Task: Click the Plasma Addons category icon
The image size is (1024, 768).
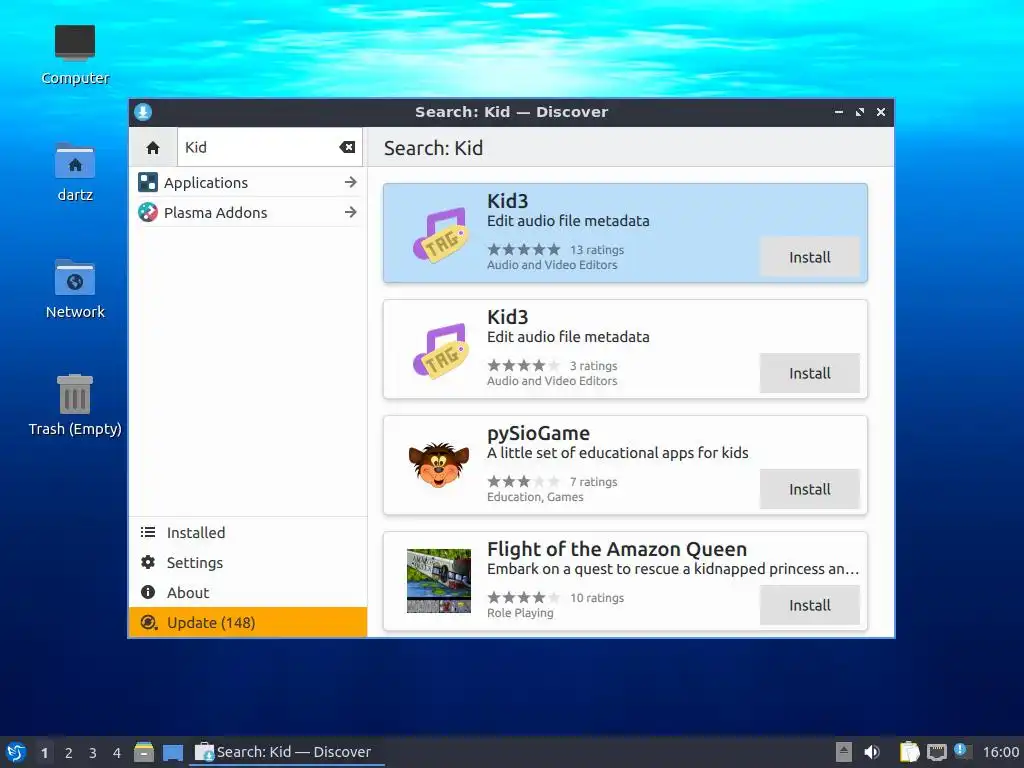Action: coord(148,212)
